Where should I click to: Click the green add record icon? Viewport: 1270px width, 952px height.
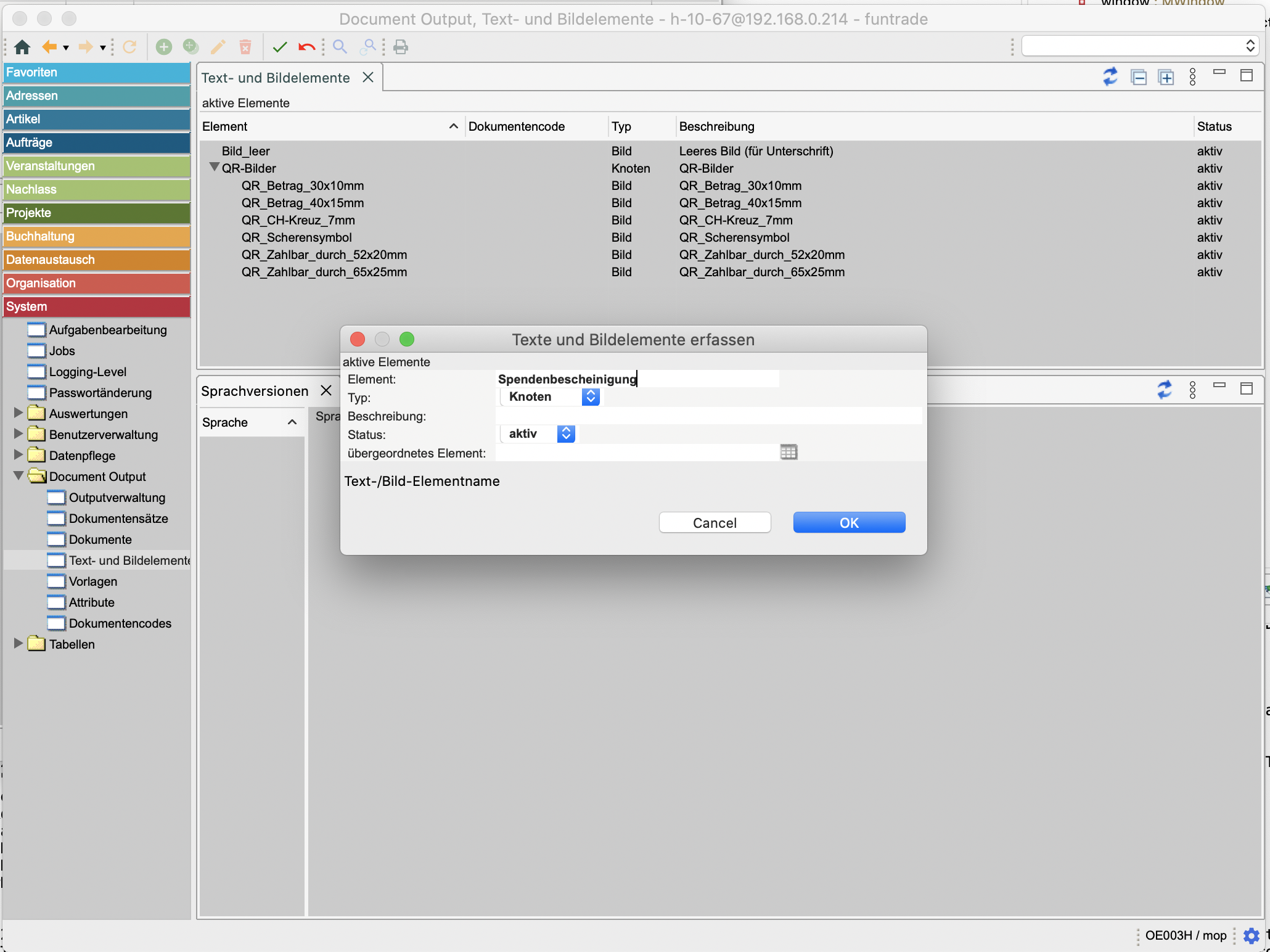coord(163,47)
